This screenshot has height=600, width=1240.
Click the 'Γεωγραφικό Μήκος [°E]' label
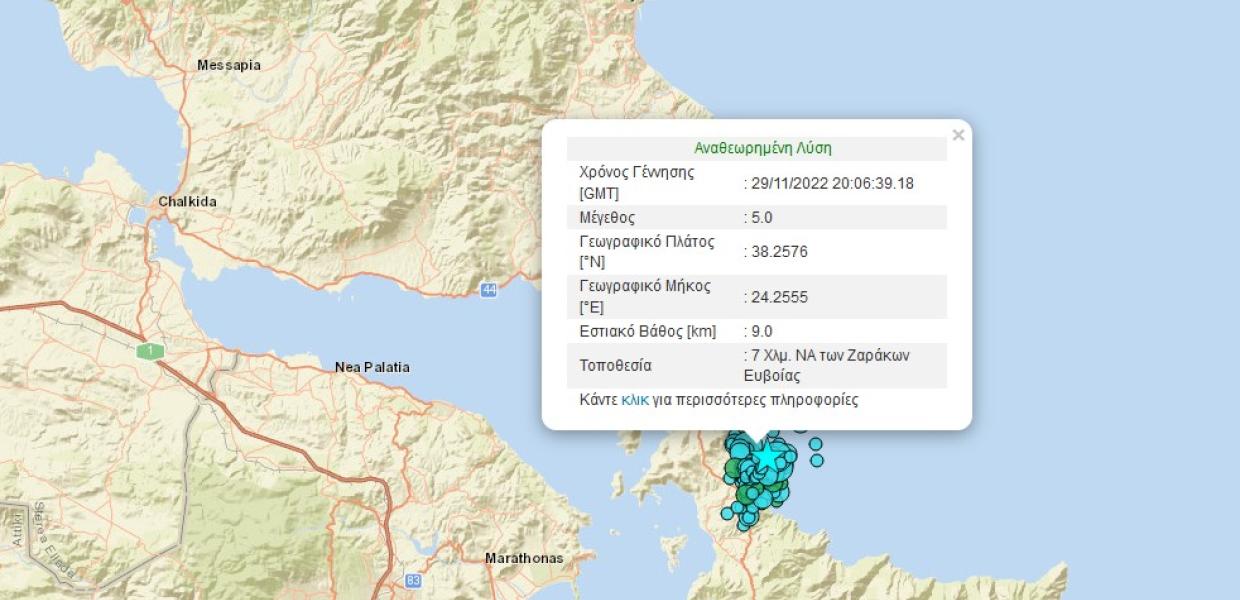(x=645, y=296)
